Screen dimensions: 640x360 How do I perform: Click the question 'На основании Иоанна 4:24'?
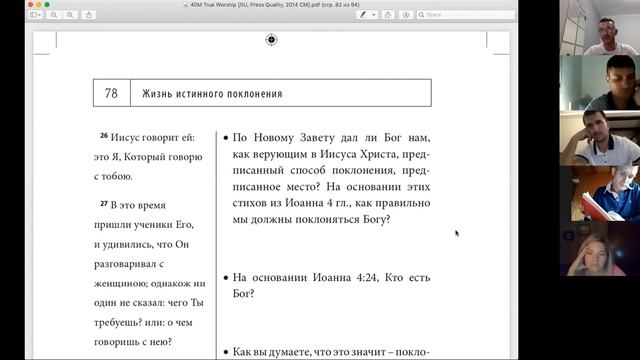pyautogui.click(x=331, y=285)
